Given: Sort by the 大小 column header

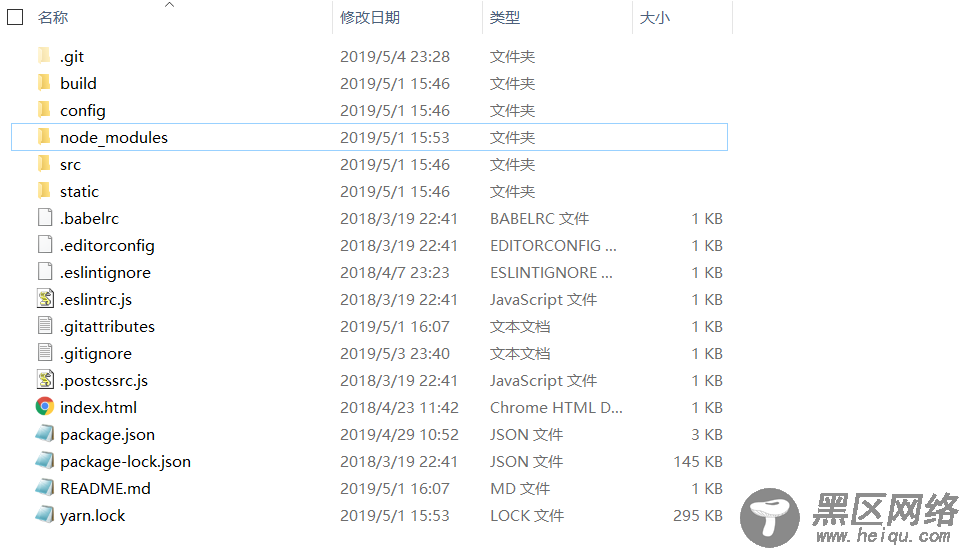Looking at the screenshot, I should click(655, 17).
